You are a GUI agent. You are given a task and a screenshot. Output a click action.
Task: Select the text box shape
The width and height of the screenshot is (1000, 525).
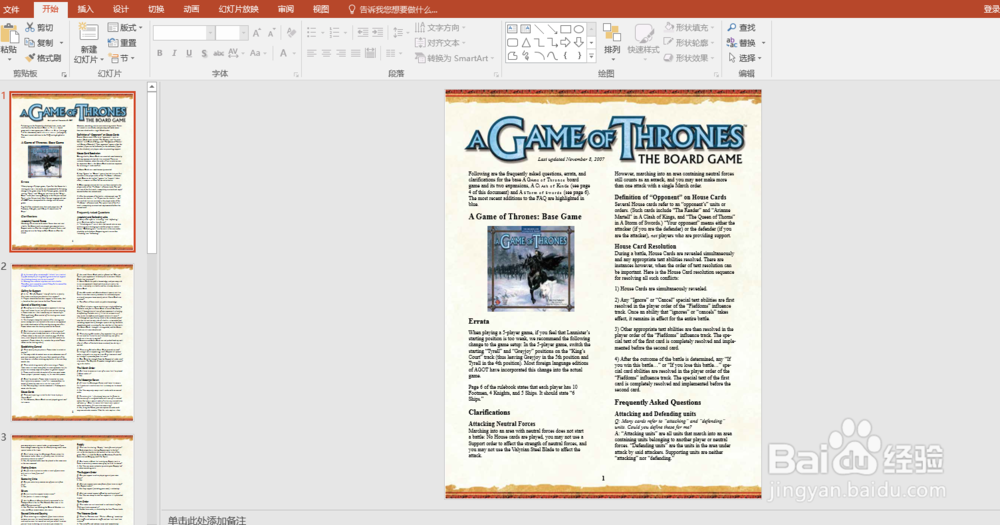coord(512,29)
